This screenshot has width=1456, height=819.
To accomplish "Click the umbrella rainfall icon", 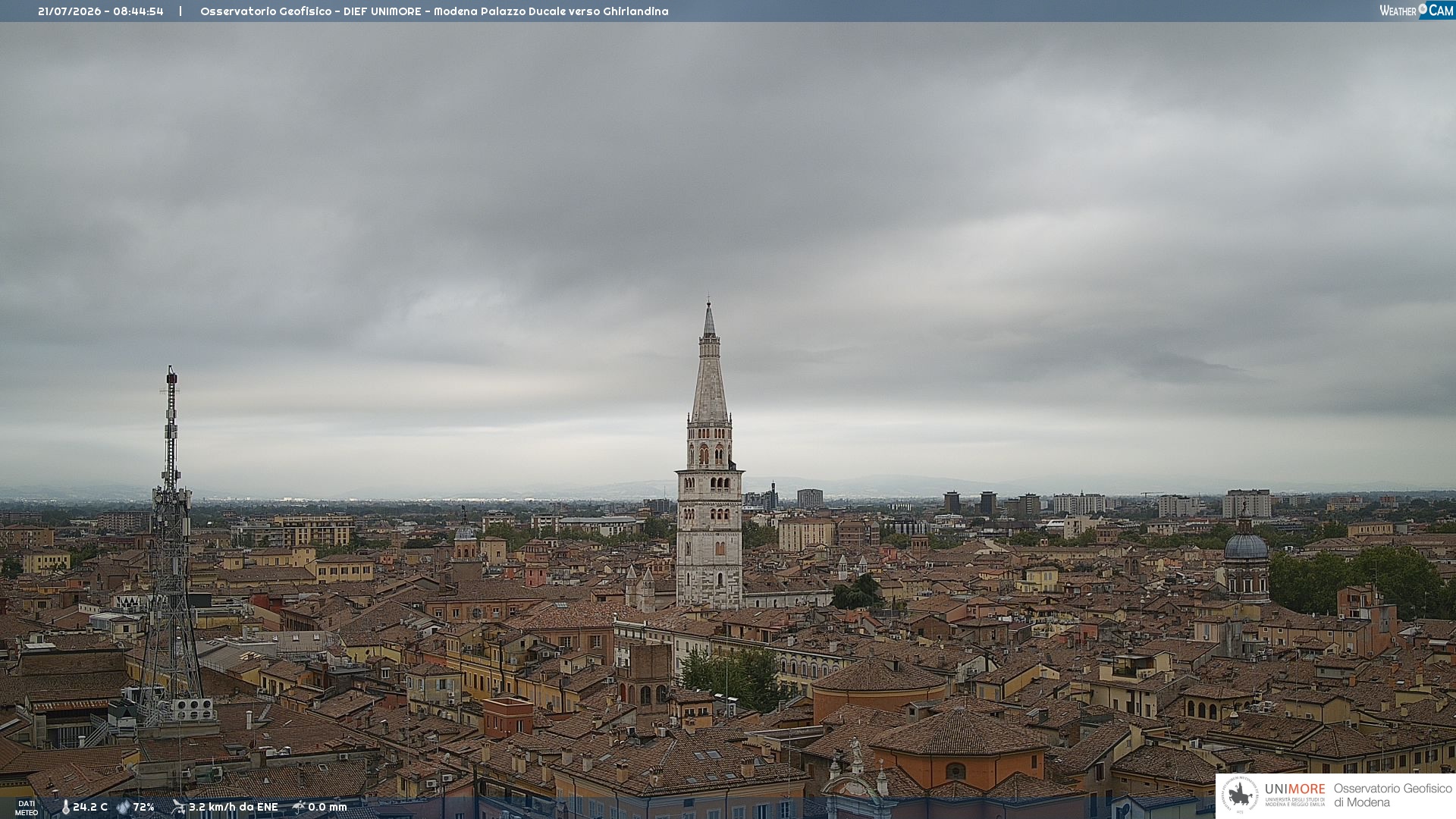I will pos(299,807).
